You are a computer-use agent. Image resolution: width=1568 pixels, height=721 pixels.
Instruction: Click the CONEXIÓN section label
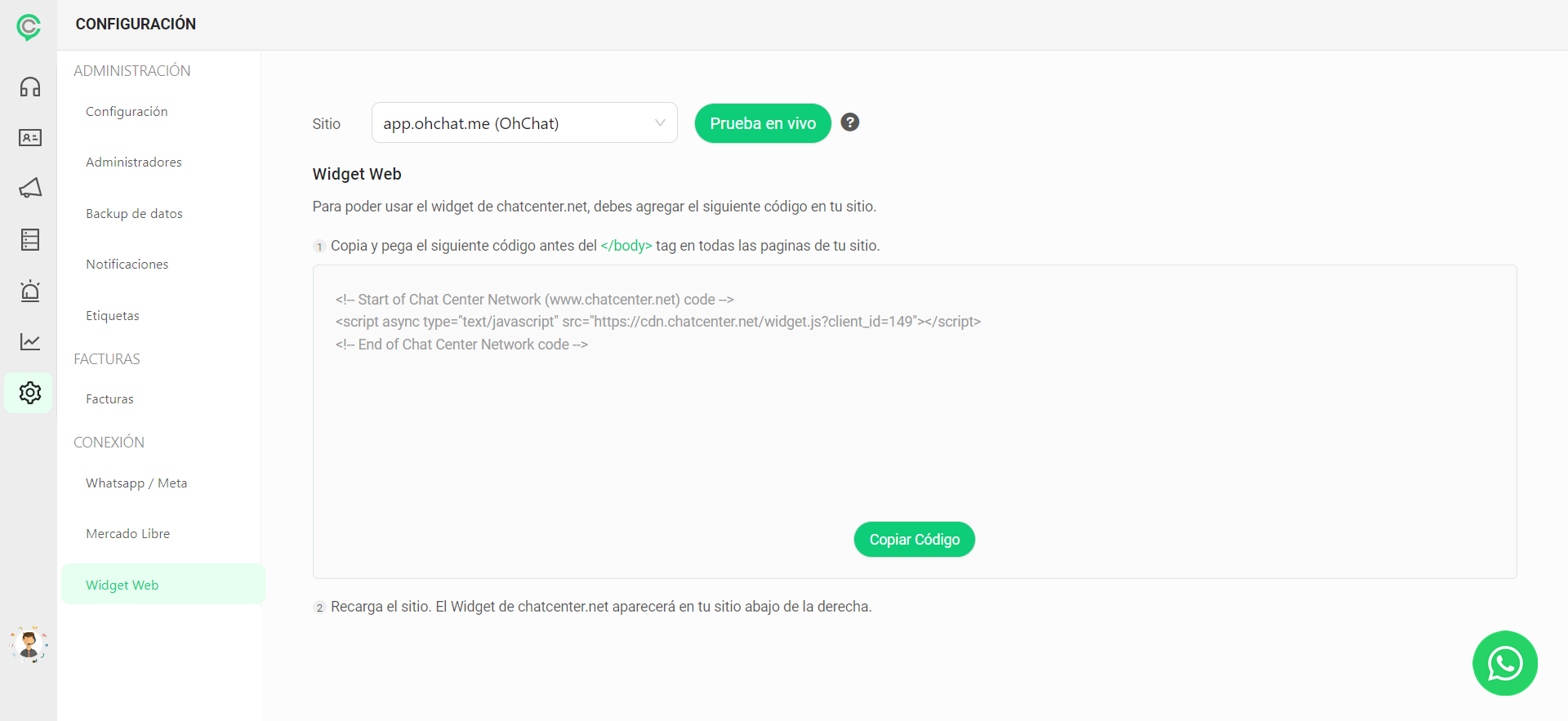click(x=109, y=443)
